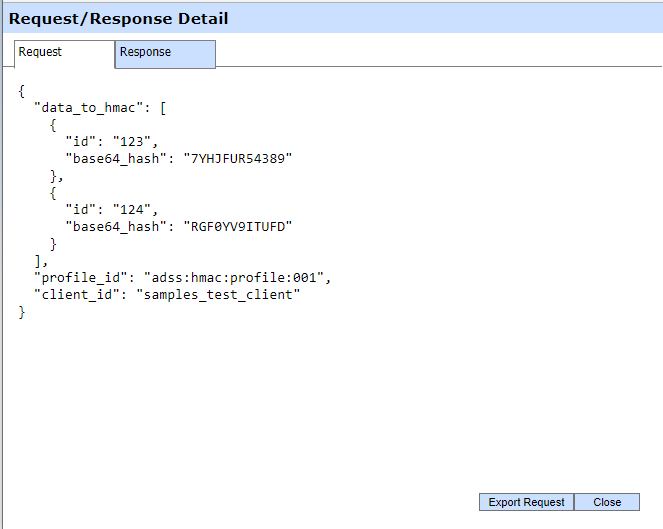The height and width of the screenshot is (529, 663).
Task: Select the Request tab
Action: [65, 53]
